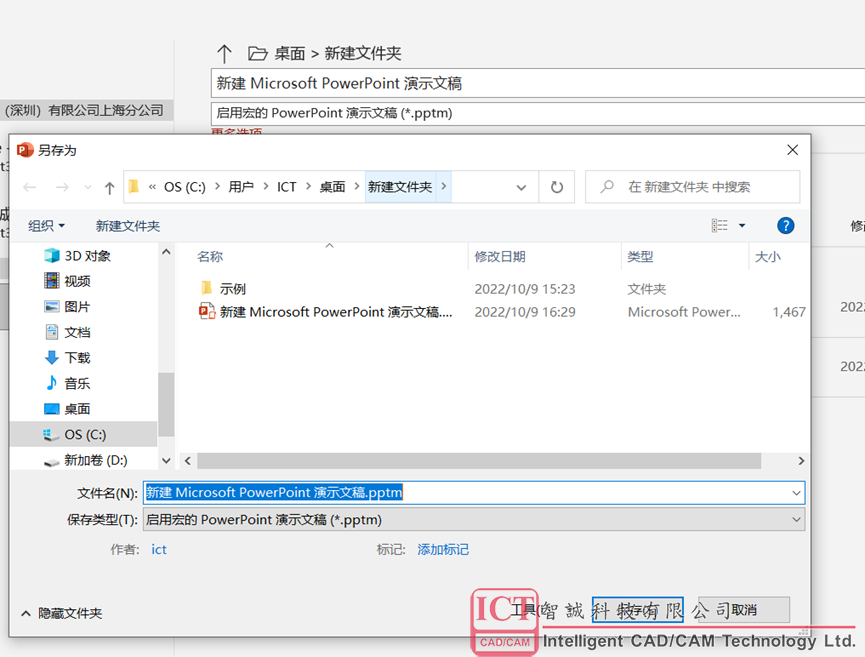Click the backstage file name field

[x=538, y=83]
